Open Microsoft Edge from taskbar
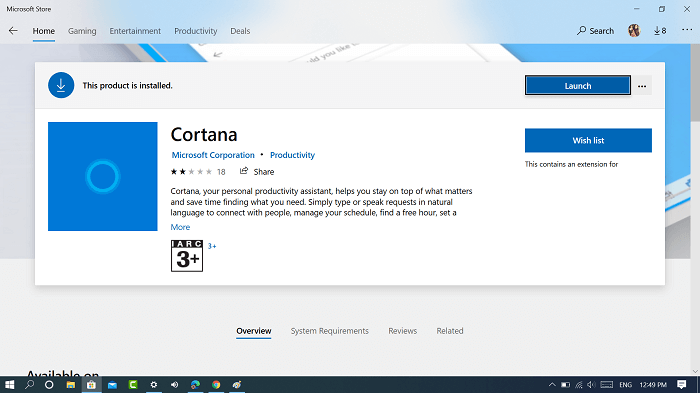The image size is (700, 393). click(x=195, y=385)
